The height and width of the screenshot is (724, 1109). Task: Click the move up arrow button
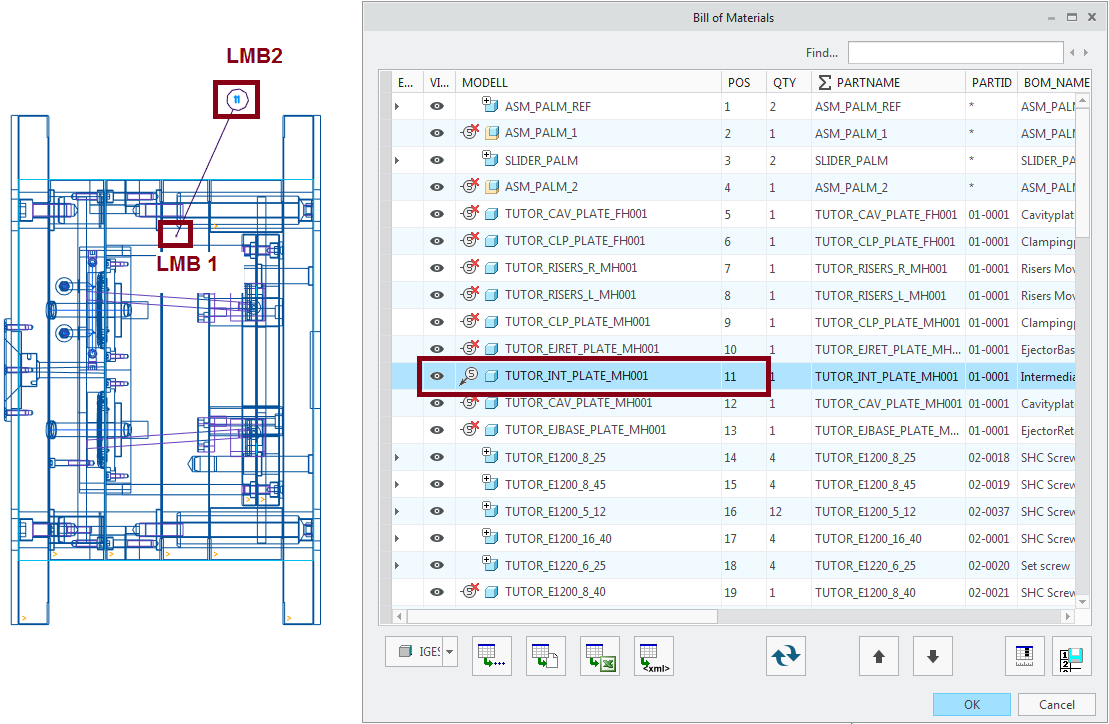(x=879, y=656)
